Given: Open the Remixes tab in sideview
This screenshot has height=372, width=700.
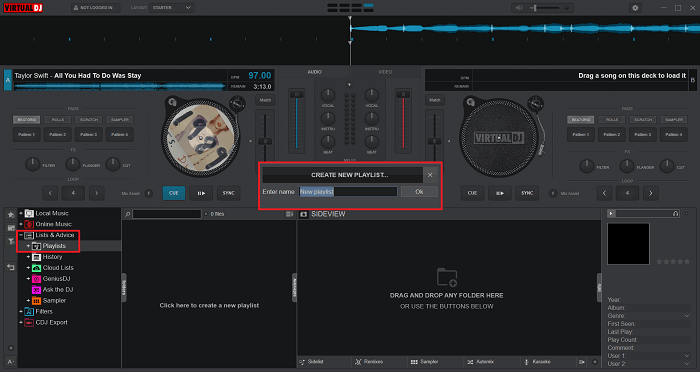Looking at the screenshot, I should tap(369, 362).
